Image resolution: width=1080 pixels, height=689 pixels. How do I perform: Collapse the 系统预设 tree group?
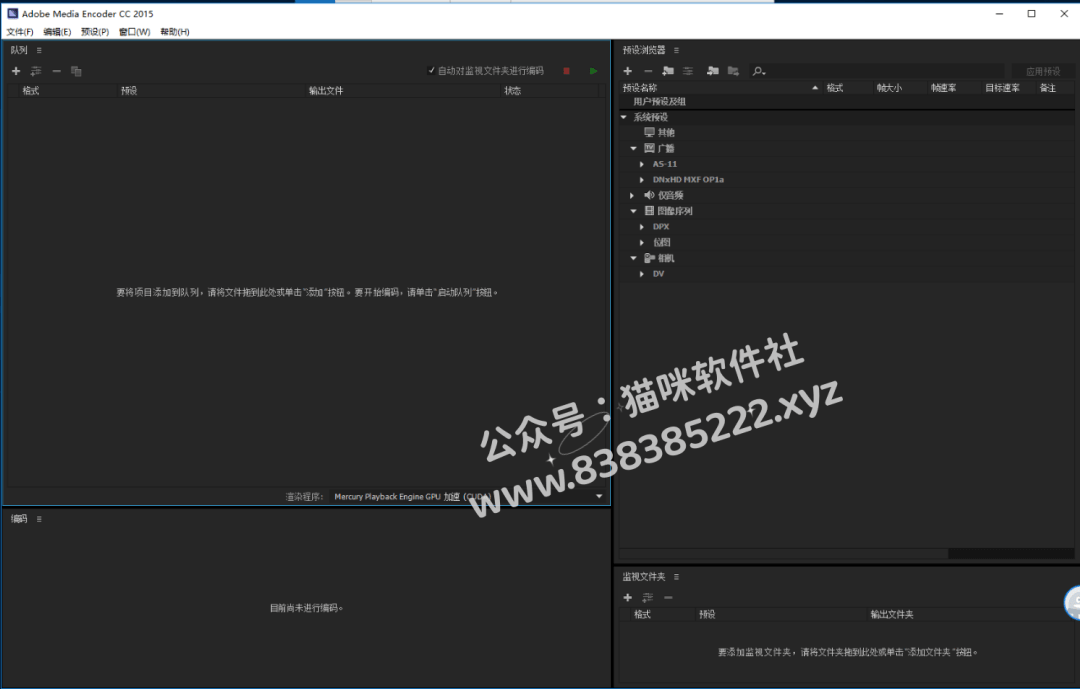coord(623,117)
